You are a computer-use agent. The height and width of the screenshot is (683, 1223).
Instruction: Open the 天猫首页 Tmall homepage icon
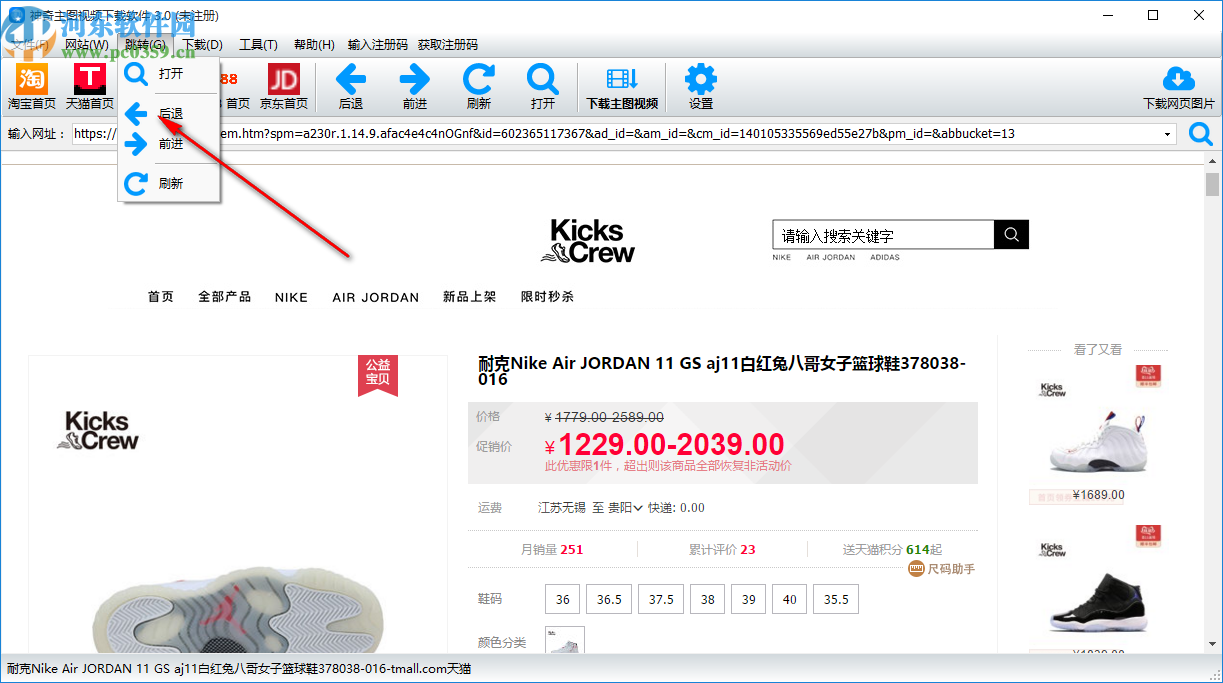click(x=88, y=86)
